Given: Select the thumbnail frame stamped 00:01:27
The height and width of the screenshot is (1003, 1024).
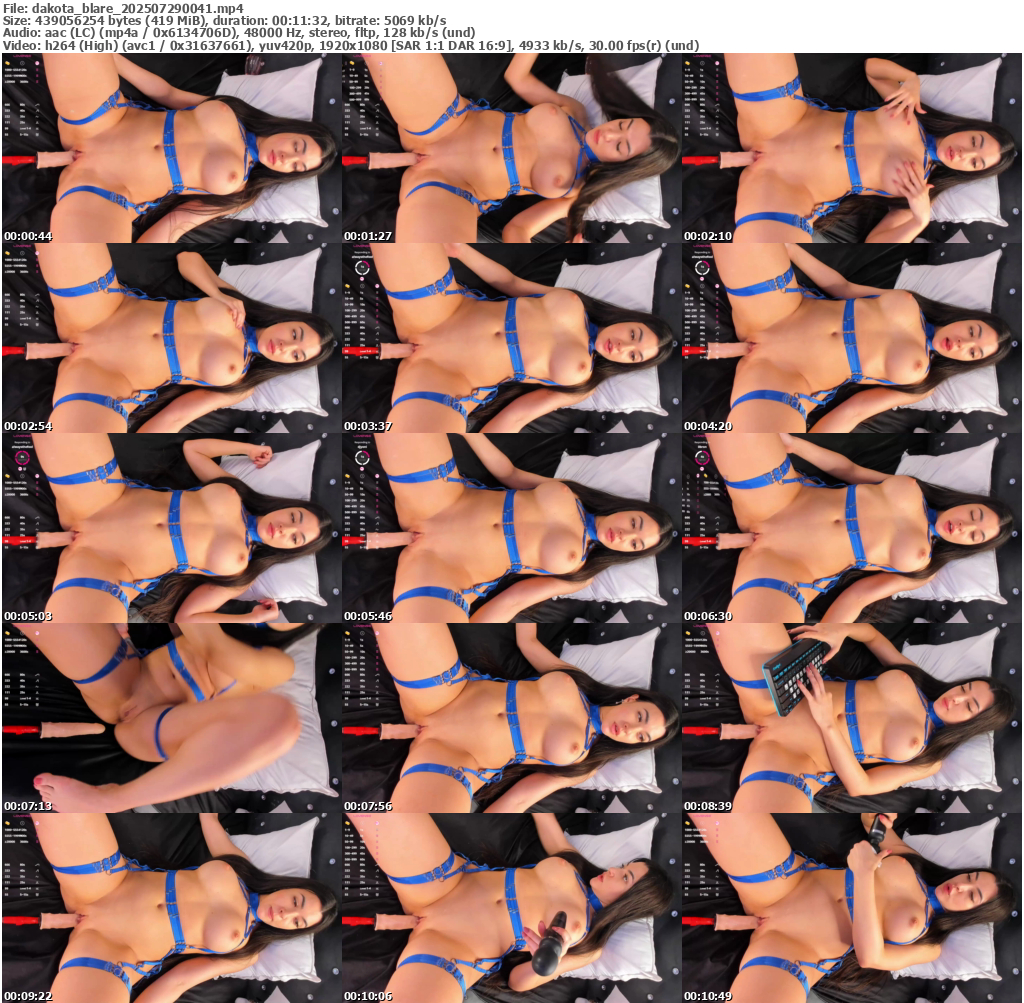Looking at the screenshot, I should [511, 148].
